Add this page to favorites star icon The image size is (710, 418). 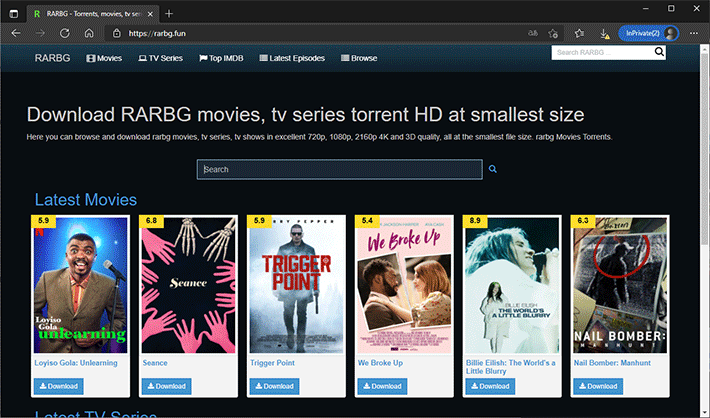pos(553,33)
